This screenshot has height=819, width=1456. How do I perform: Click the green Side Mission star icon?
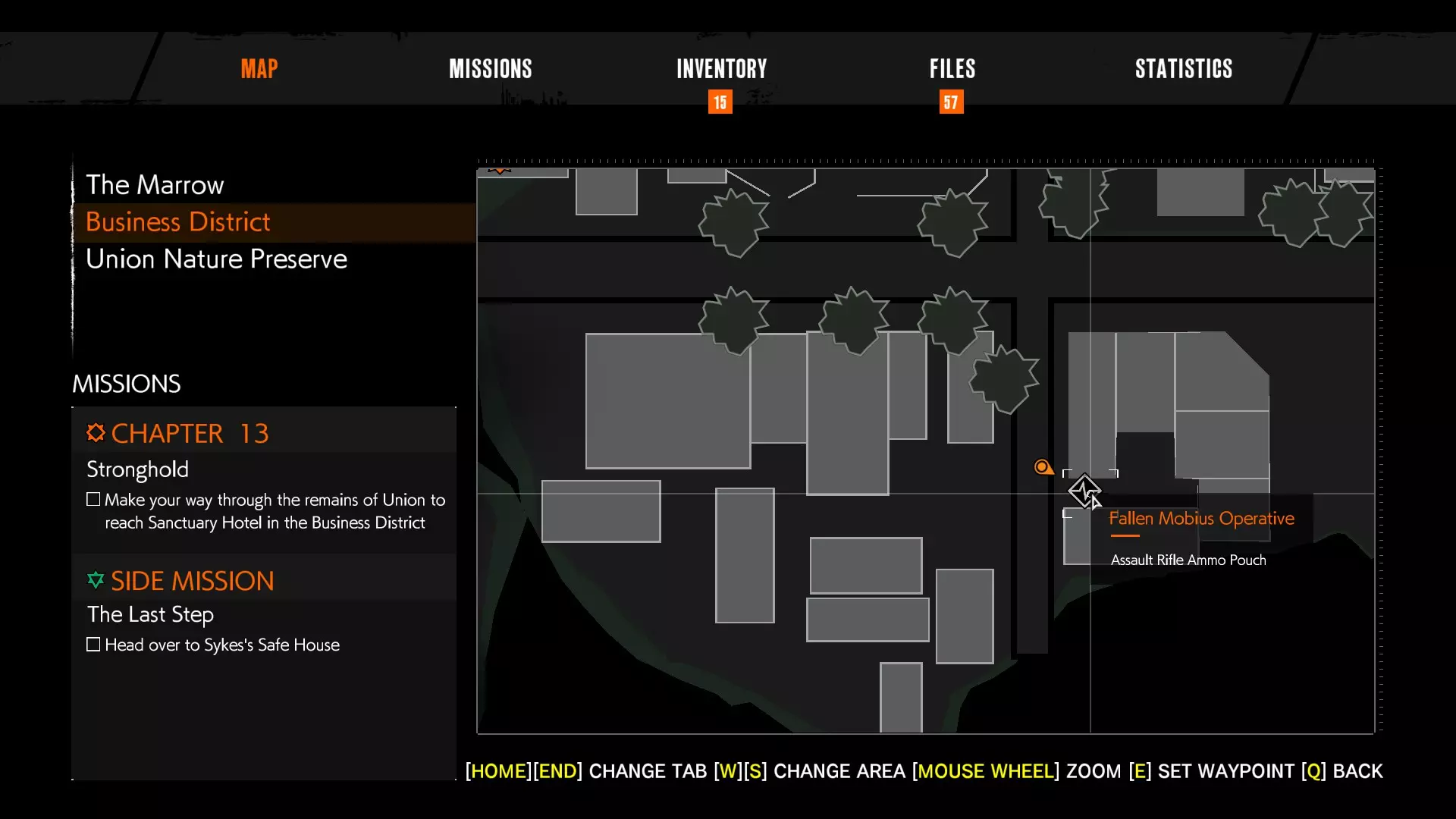point(96,580)
